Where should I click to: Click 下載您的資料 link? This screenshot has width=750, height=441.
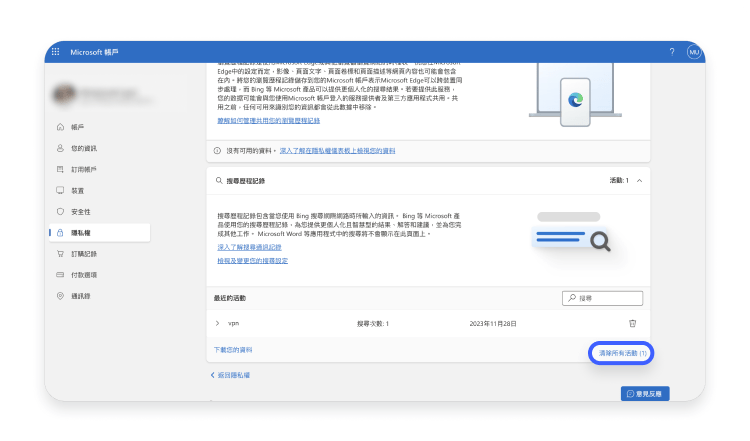[x=233, y=350]
